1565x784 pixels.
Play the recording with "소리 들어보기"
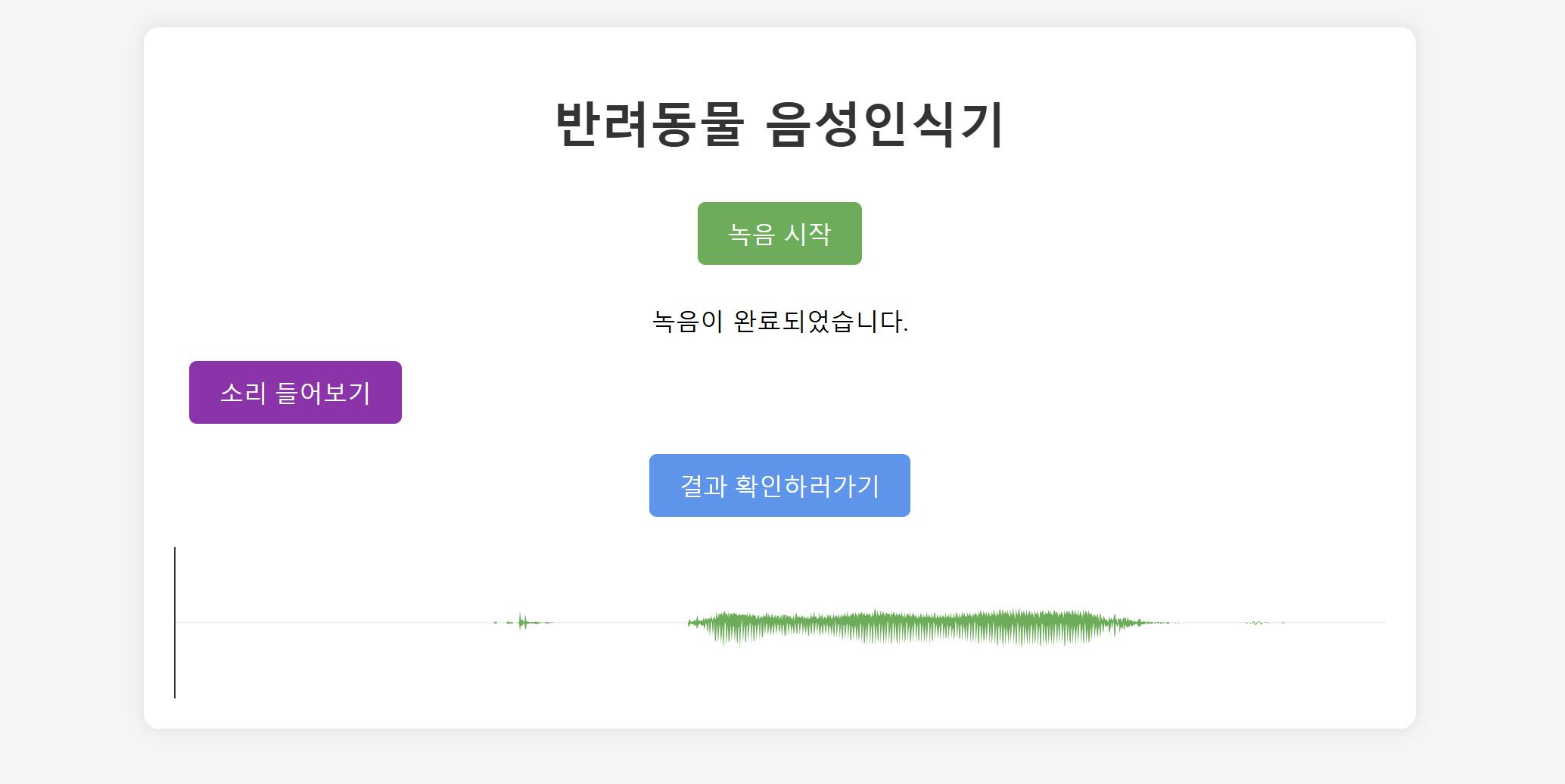pos(295,392)
